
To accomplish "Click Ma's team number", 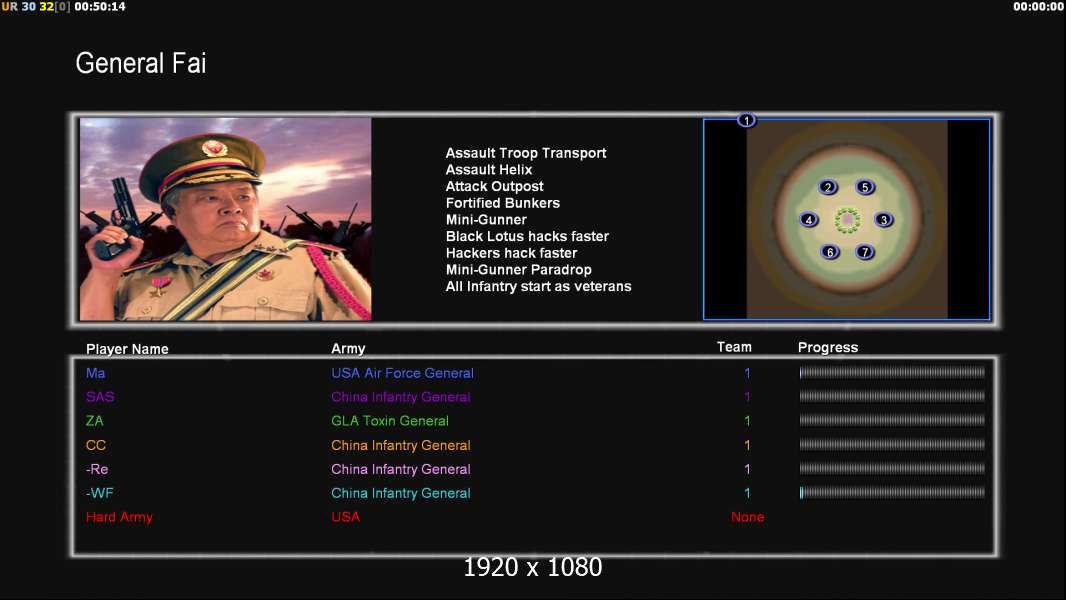I will [747, 373].
